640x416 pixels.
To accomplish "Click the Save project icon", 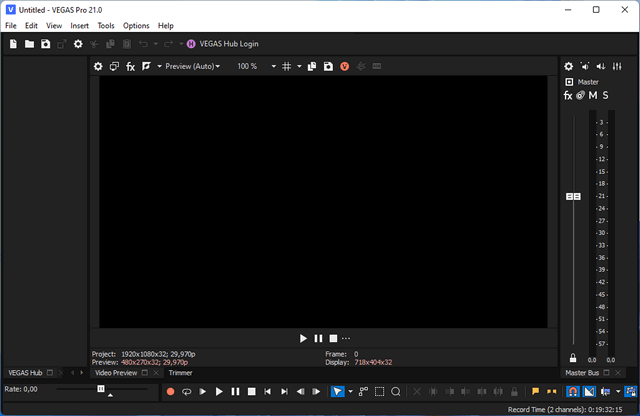I will 45,44.
